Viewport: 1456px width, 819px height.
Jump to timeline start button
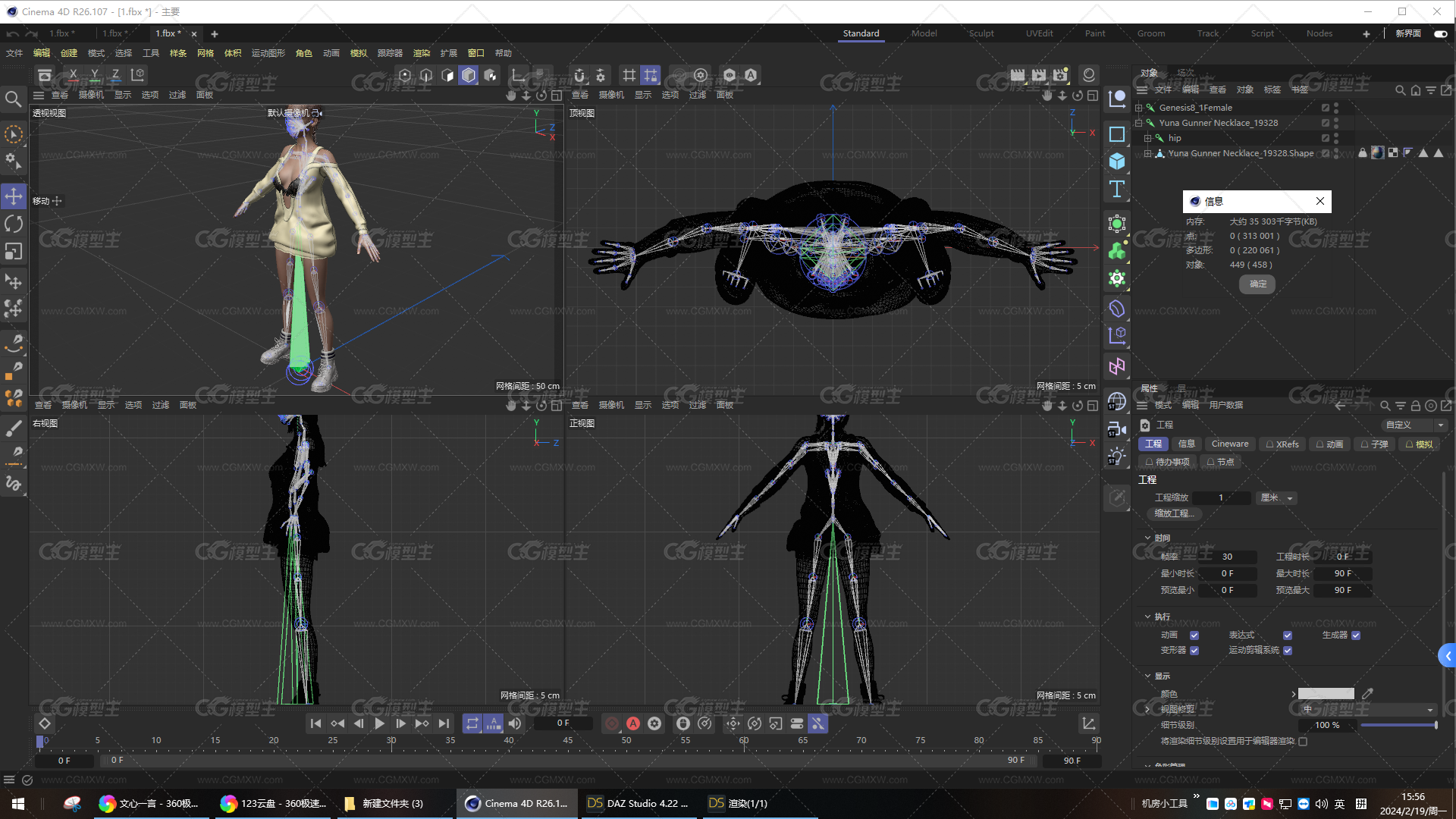coord(315,723)
